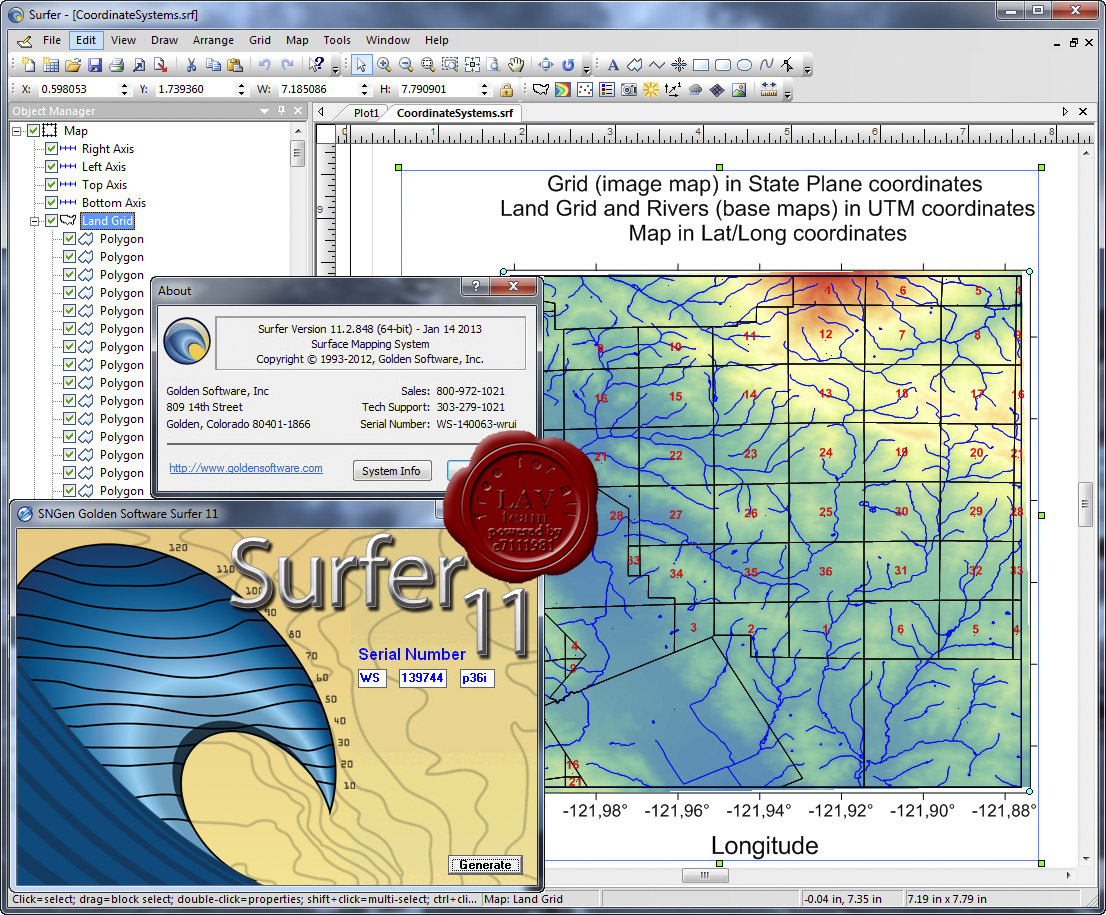Uncheck the Left Axis visibility checkbox
Image resolution: width=1106 pixels, height=915 pixels.
click(x=51, y=166)
